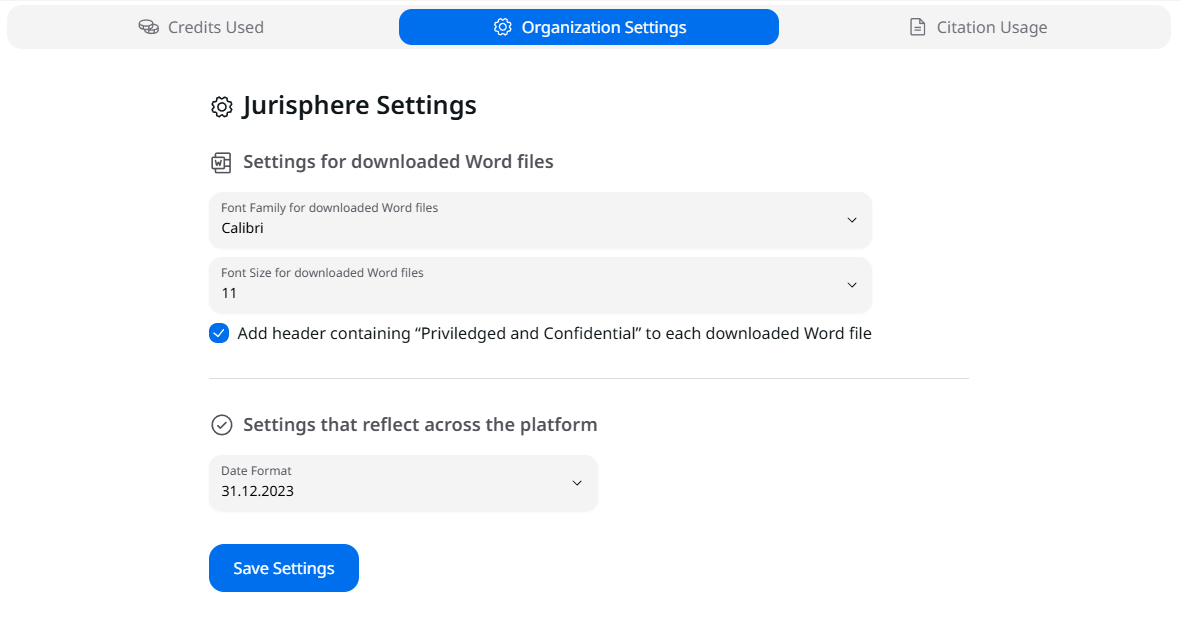Uncheck the Priviledged and Confidential header checkbox
Image resolution: width=1181 pixels, height=629 pixels.
[219, 333]
